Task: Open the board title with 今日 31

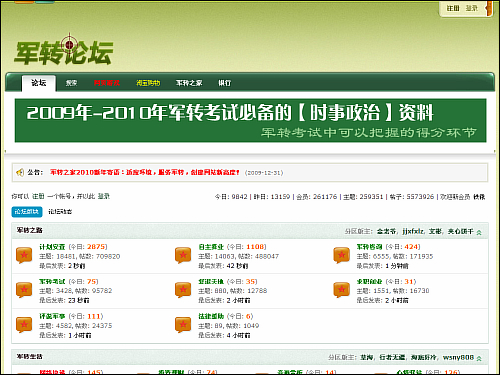Action: click(369, 282)
